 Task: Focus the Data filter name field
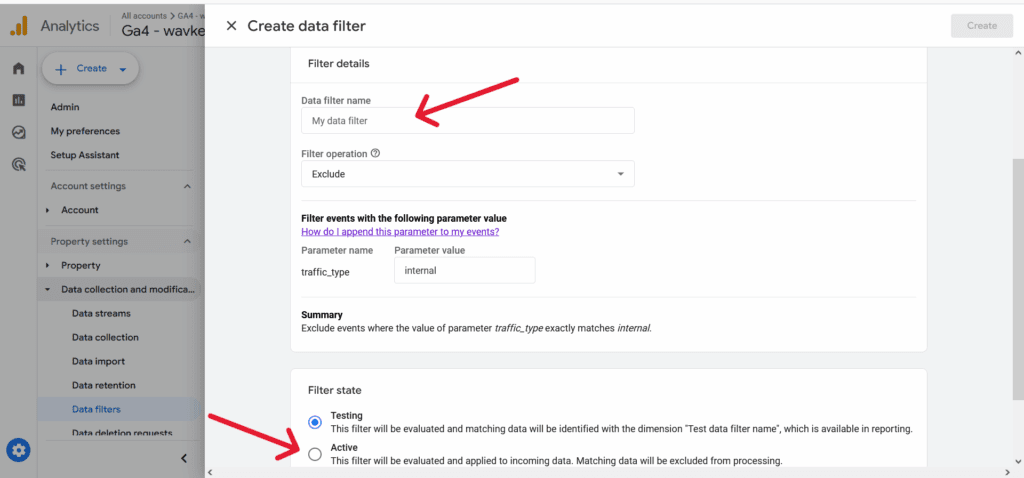[468, 121]
